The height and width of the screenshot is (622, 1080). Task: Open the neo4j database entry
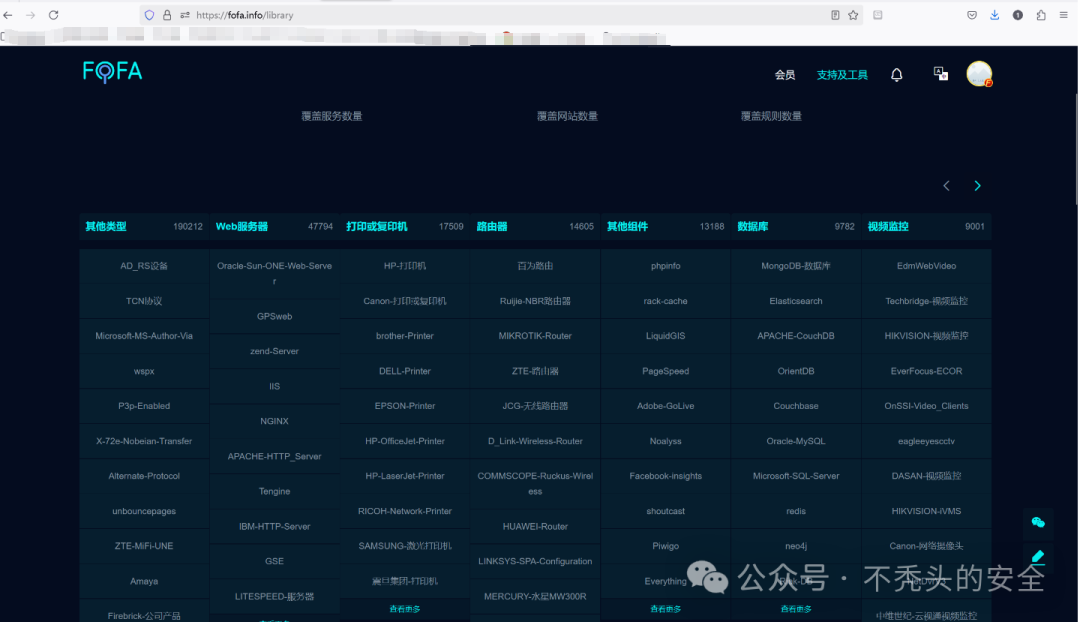(x=796, y=546)
